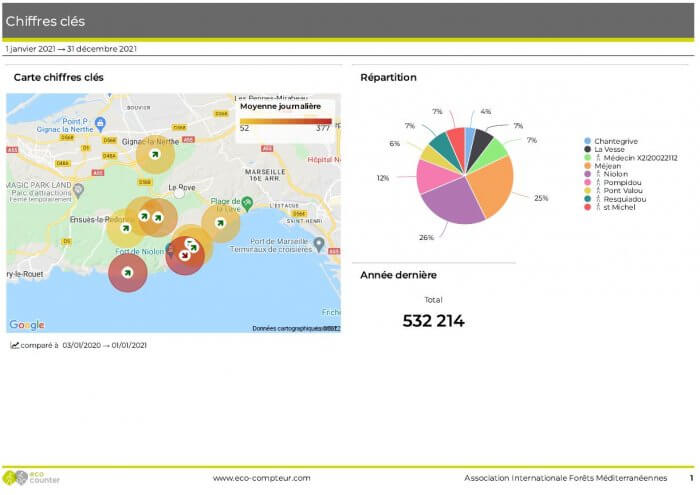
Task: Click yellow counter marker over Ensuès-la-Redonne label
Action: click(126, 228)
